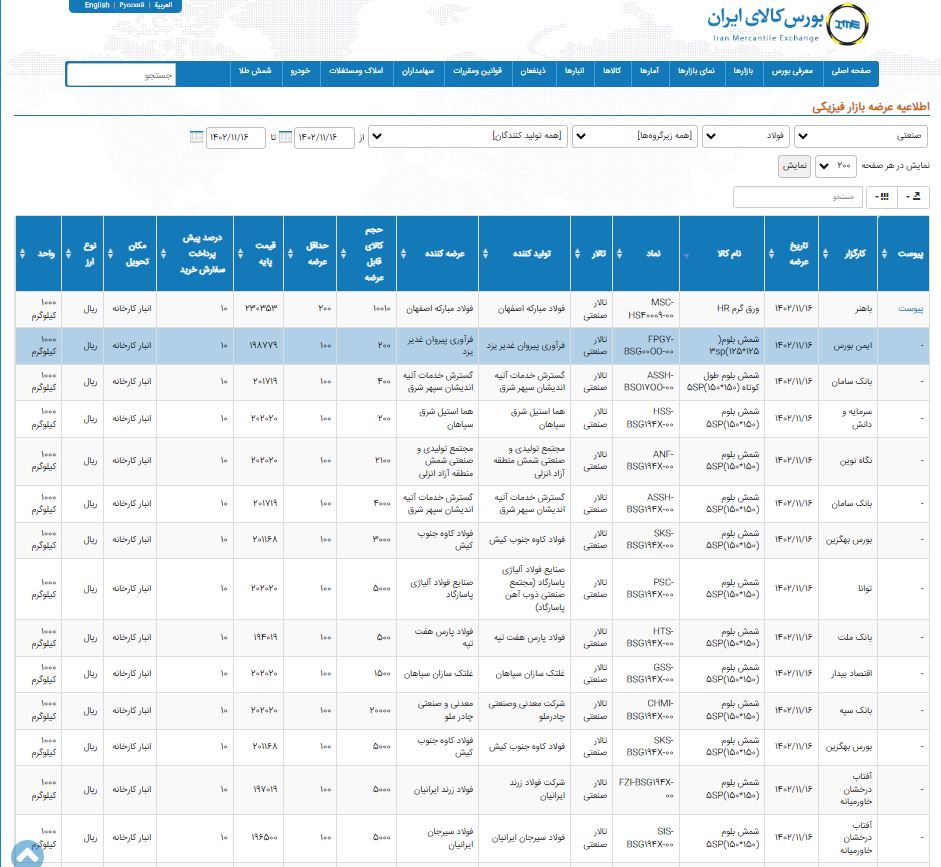
Task: Open the نمای بازارها menu item
Action: click(x=696, y=71)
